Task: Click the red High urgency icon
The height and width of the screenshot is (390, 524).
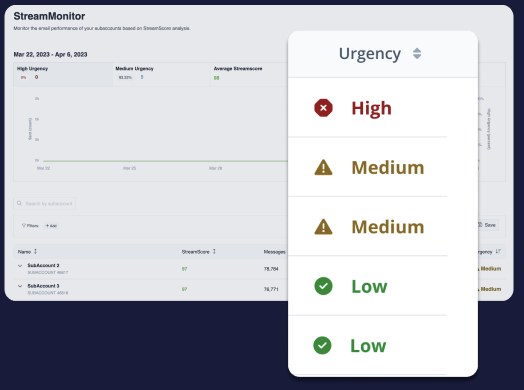Action: click(323, 108)
